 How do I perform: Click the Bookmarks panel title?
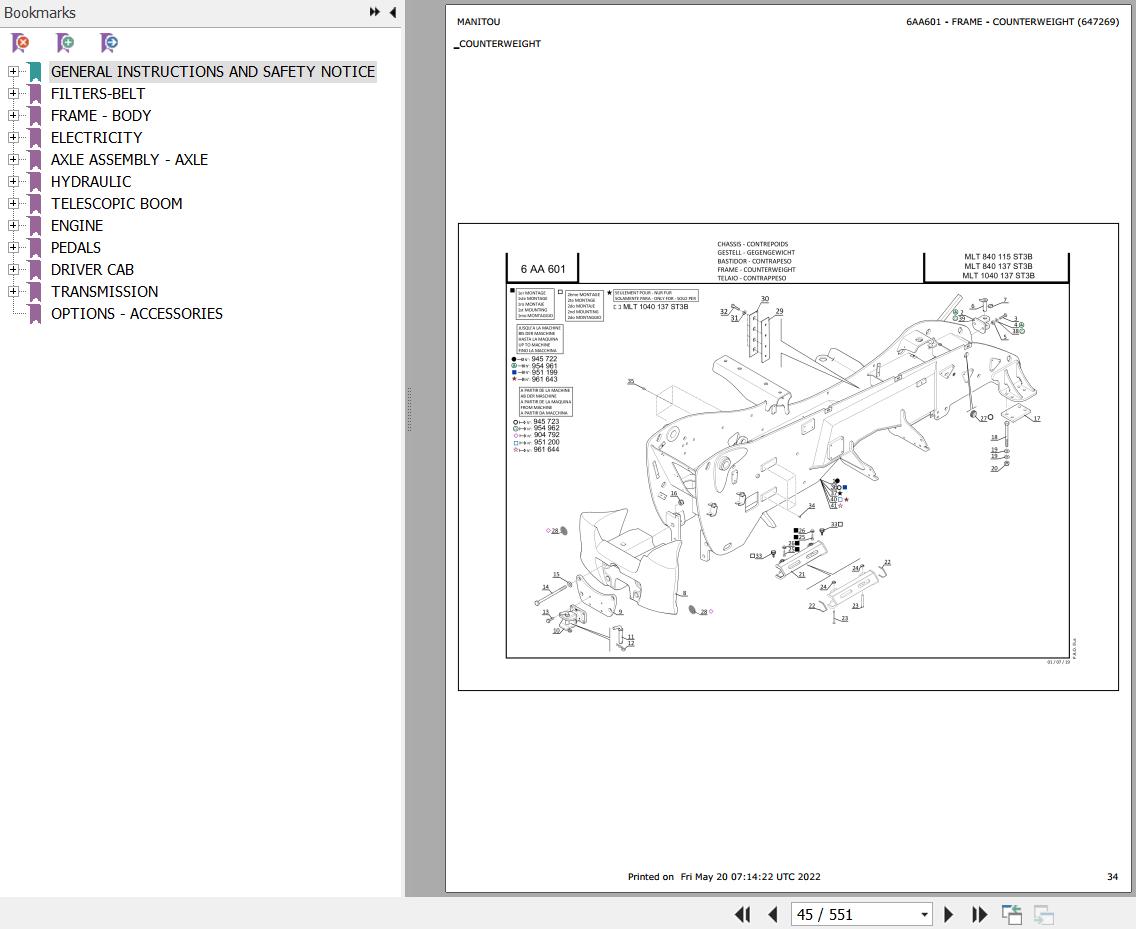pos(40,12)
